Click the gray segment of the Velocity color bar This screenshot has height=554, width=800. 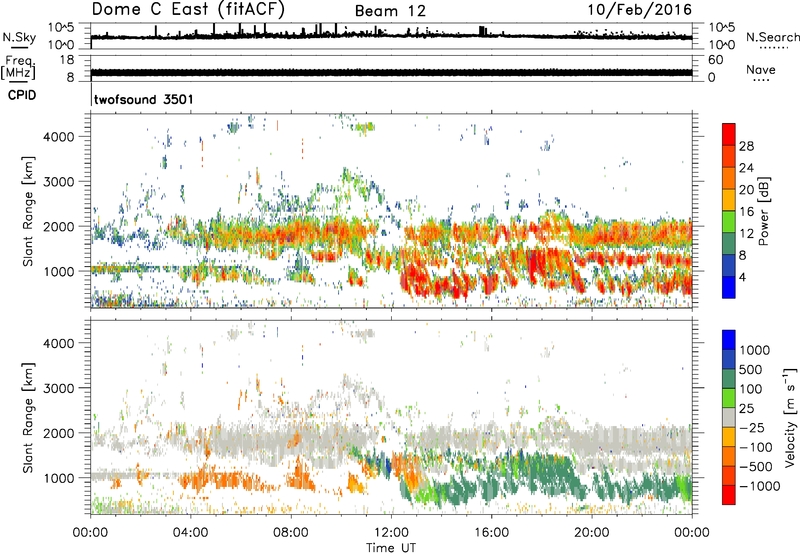coord(729,417)
